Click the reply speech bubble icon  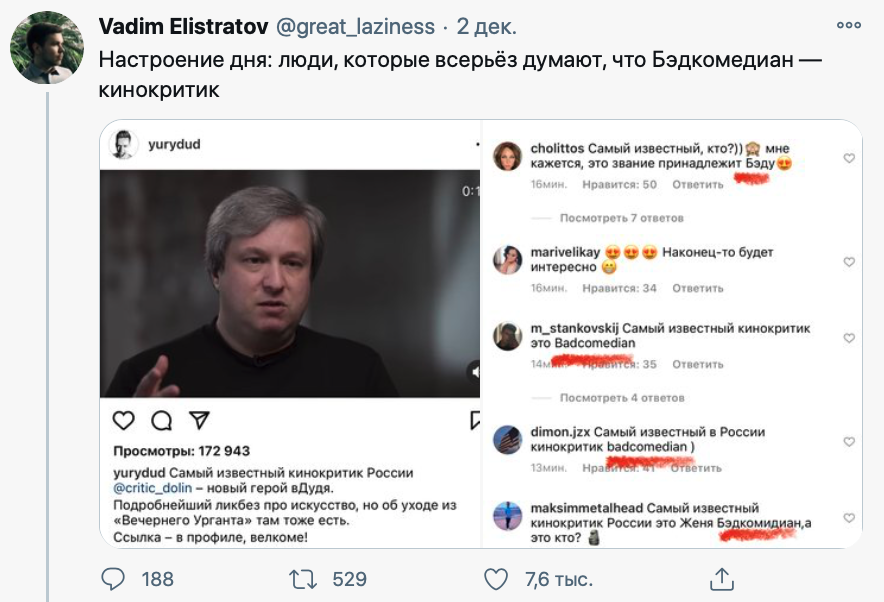coord(115,578)
